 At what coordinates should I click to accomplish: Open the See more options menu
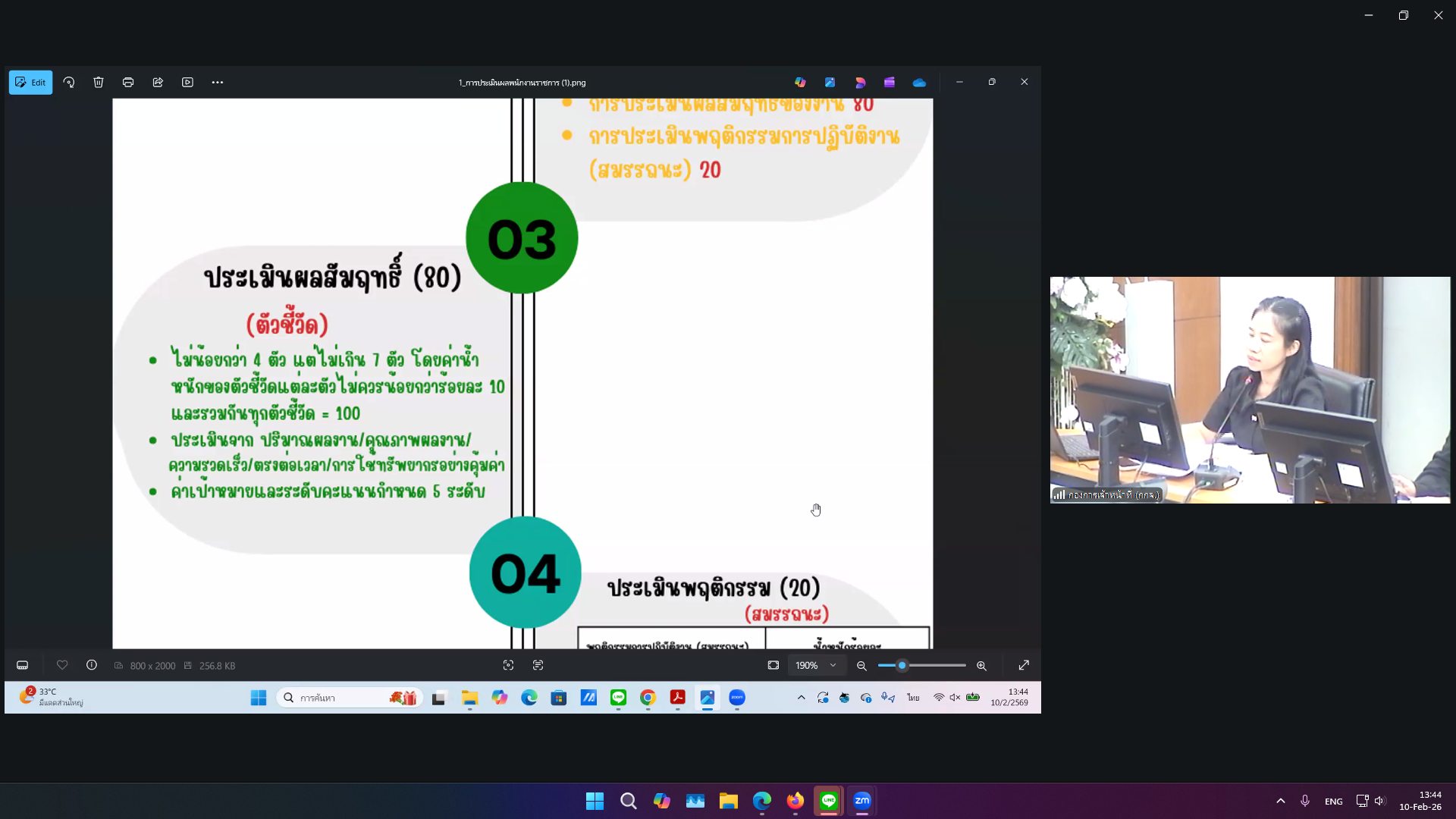tap(218, 82)
